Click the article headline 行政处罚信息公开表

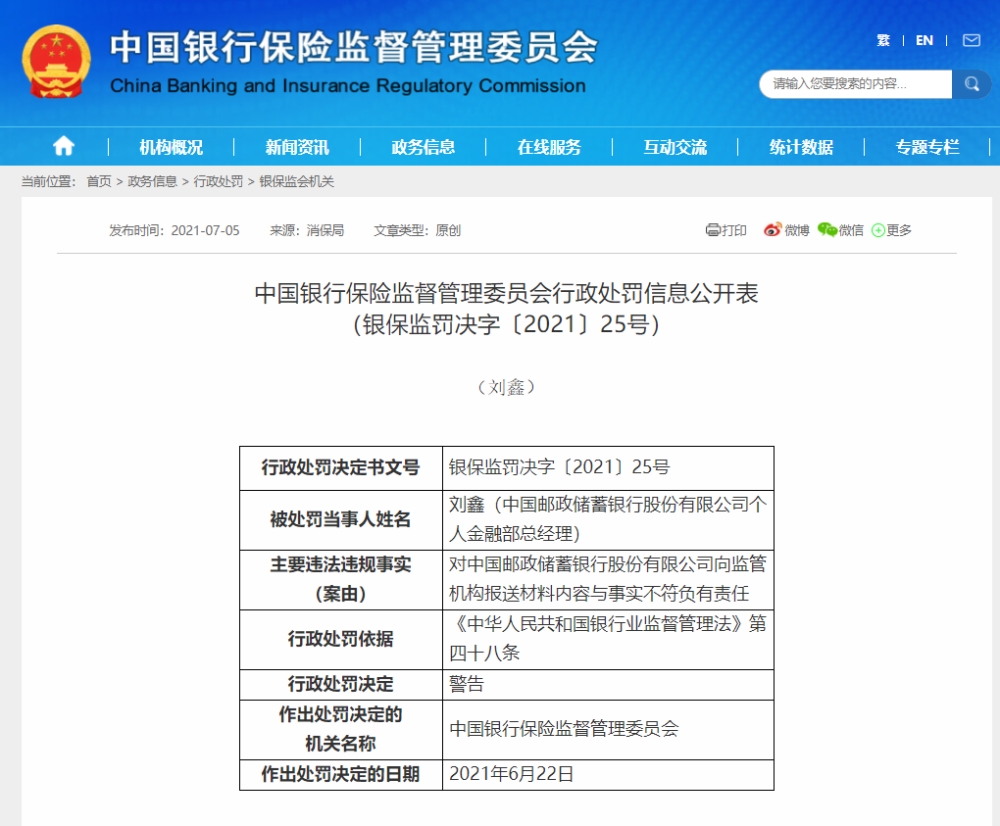506,293
